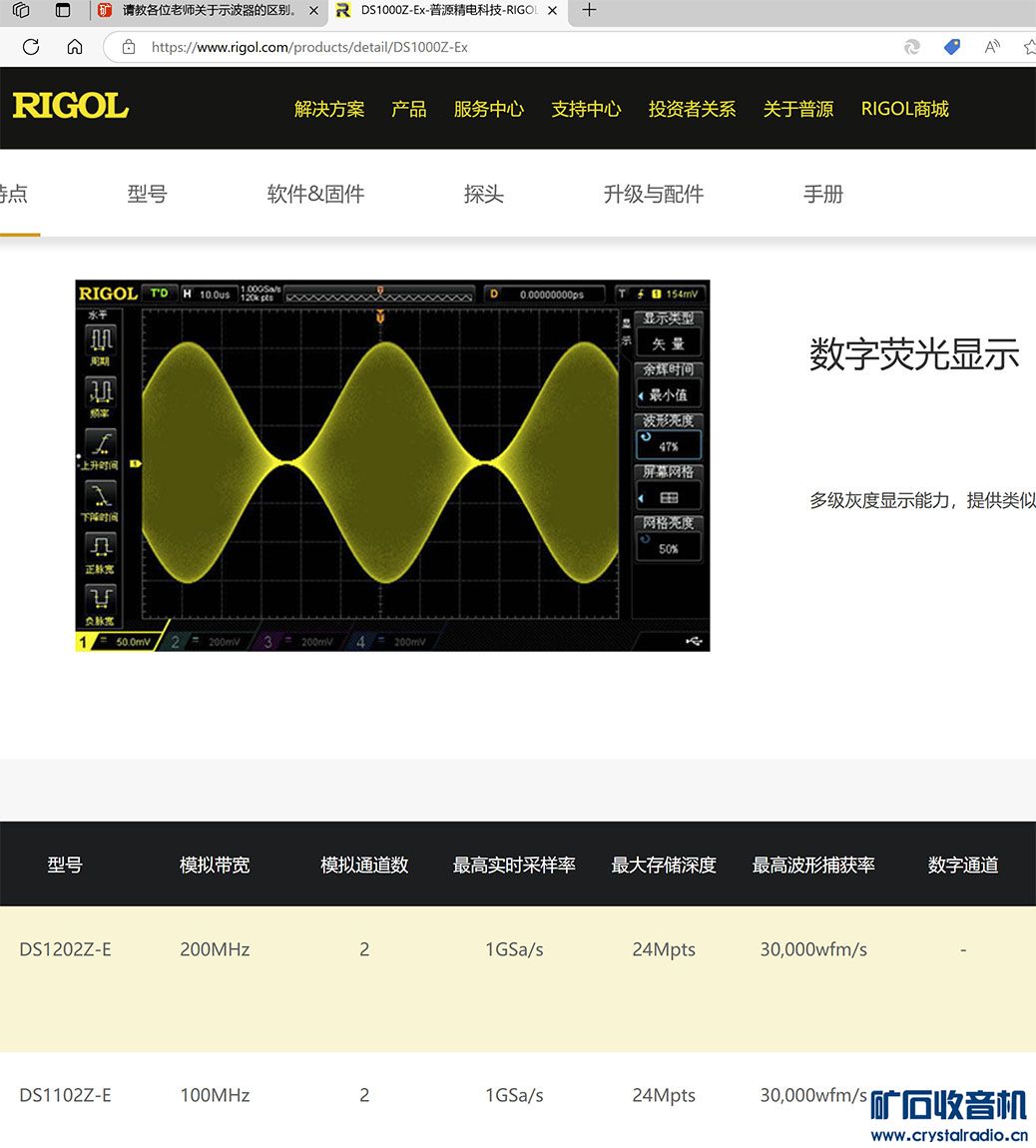Open the 关于普源 menu

tap(798, 109)
